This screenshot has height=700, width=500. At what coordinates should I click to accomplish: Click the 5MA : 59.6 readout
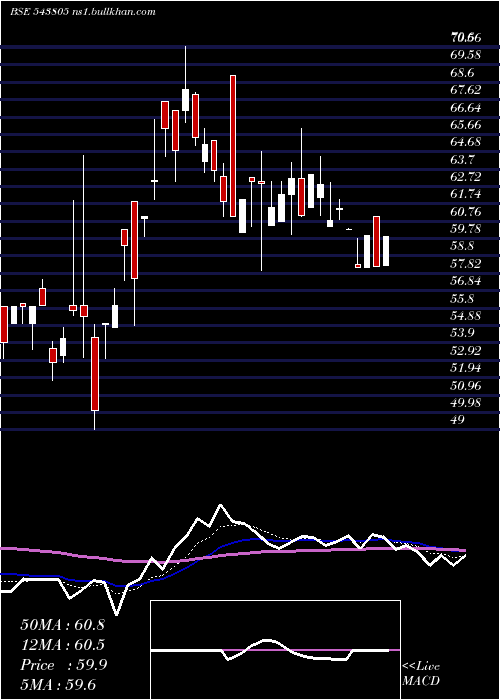[58, 685]
